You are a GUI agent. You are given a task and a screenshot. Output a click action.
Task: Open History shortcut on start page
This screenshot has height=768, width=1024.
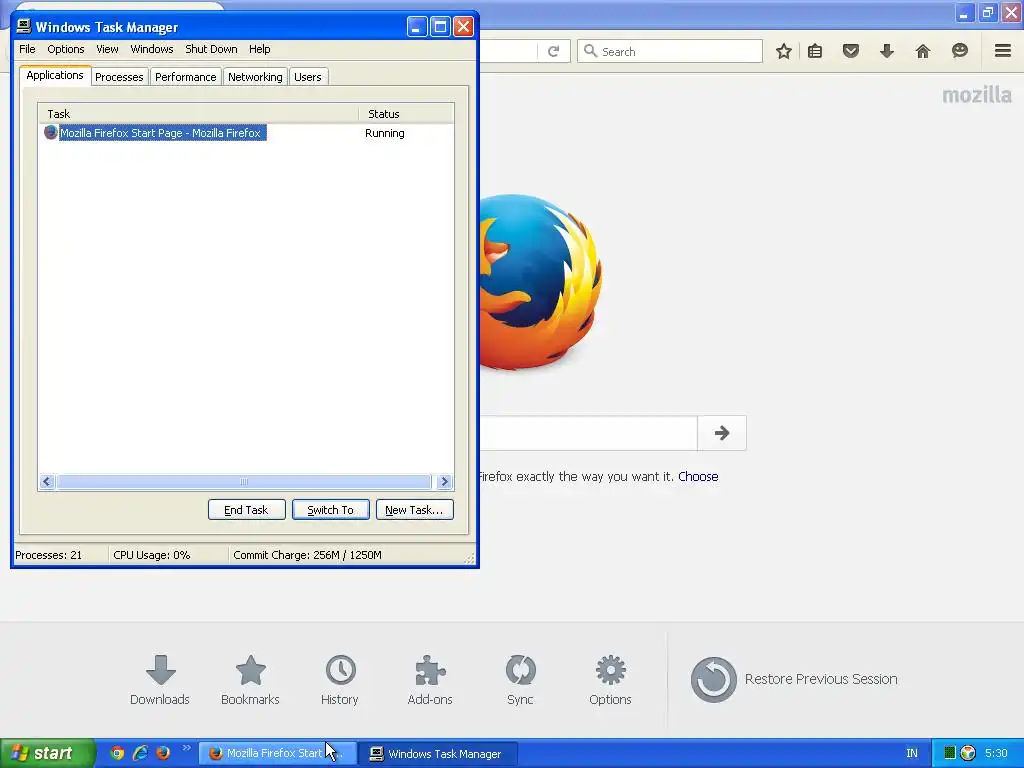[340, 680]
